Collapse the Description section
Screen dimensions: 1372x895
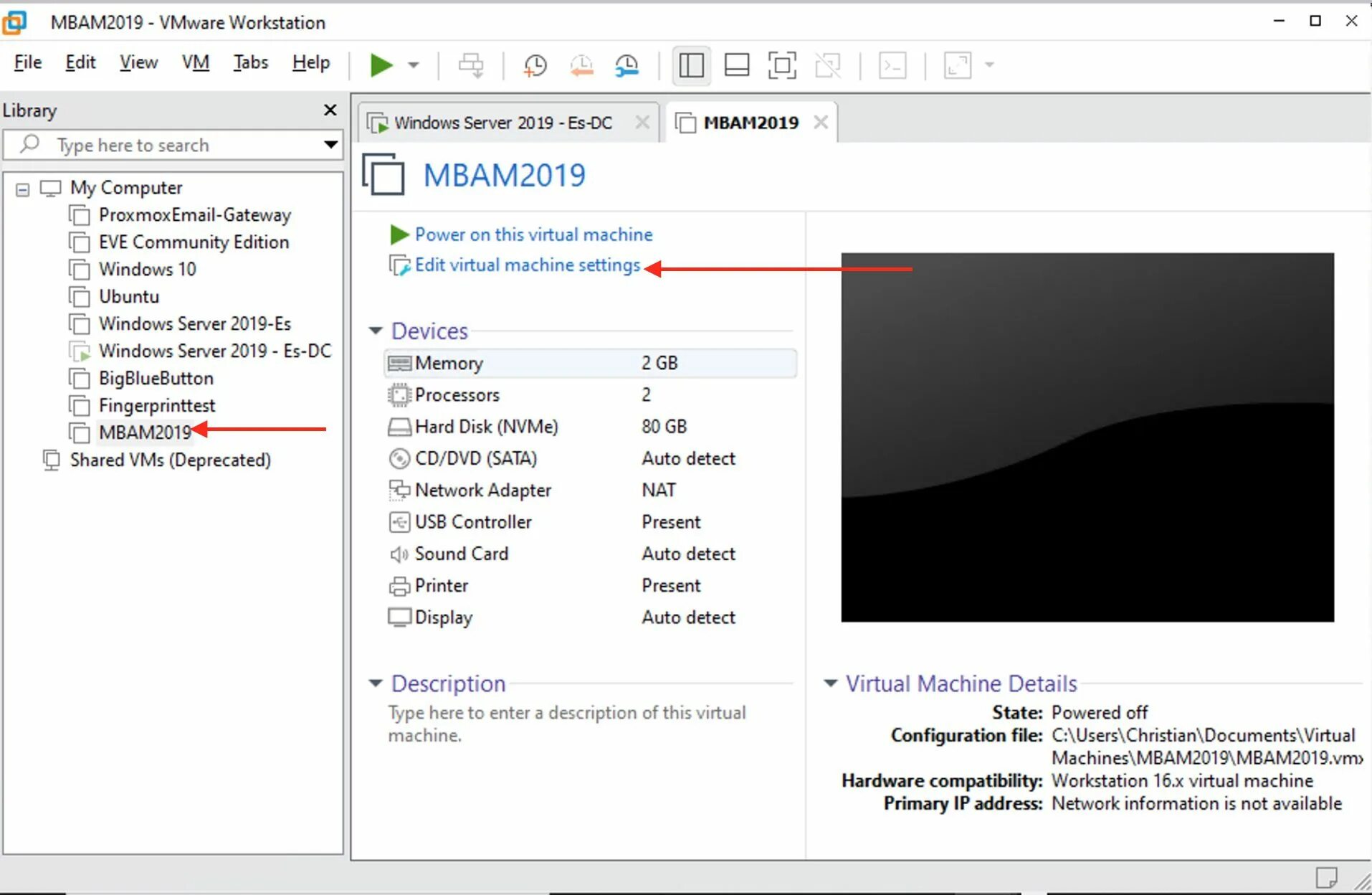[376, 683]
